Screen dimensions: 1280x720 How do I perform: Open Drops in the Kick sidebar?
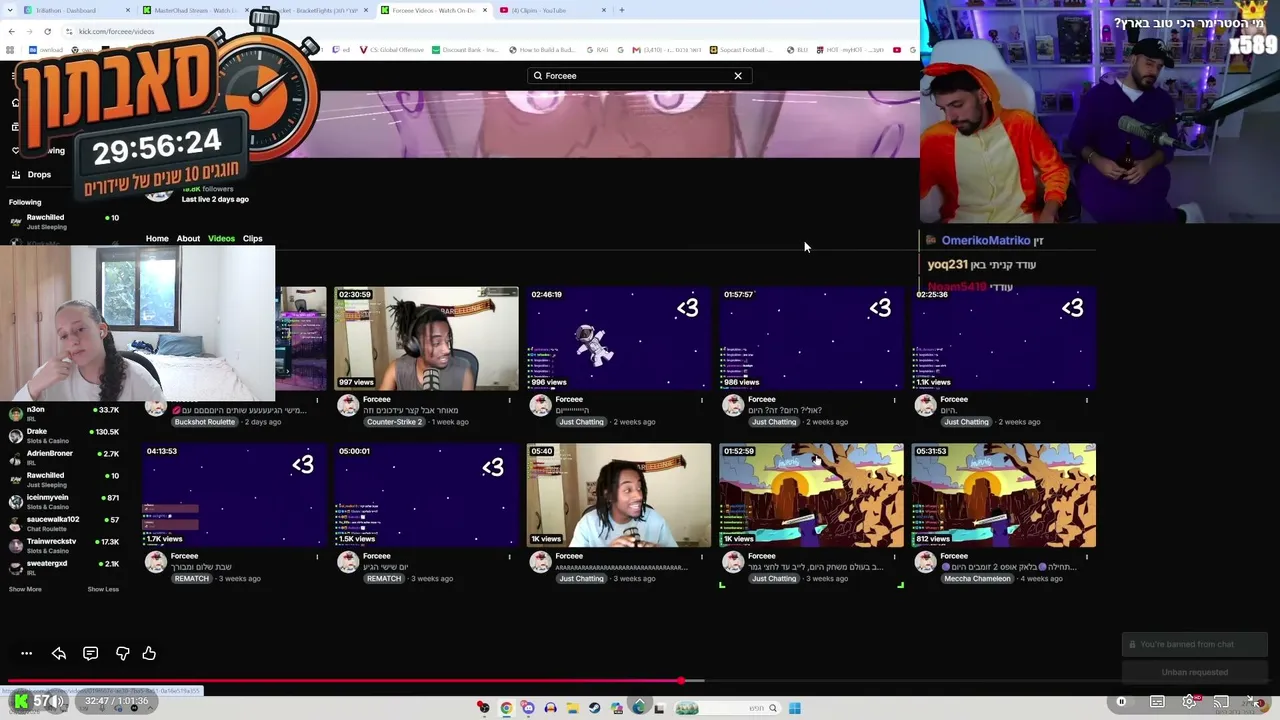point(39,175)
